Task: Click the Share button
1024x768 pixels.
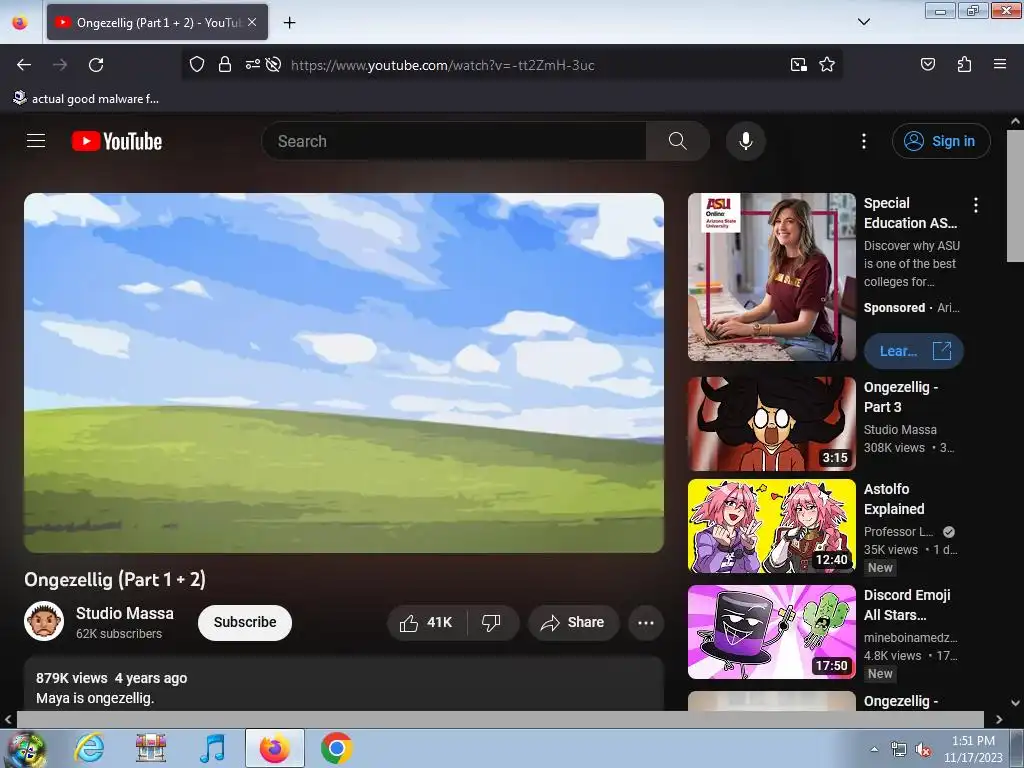Action: click(573, 622)
